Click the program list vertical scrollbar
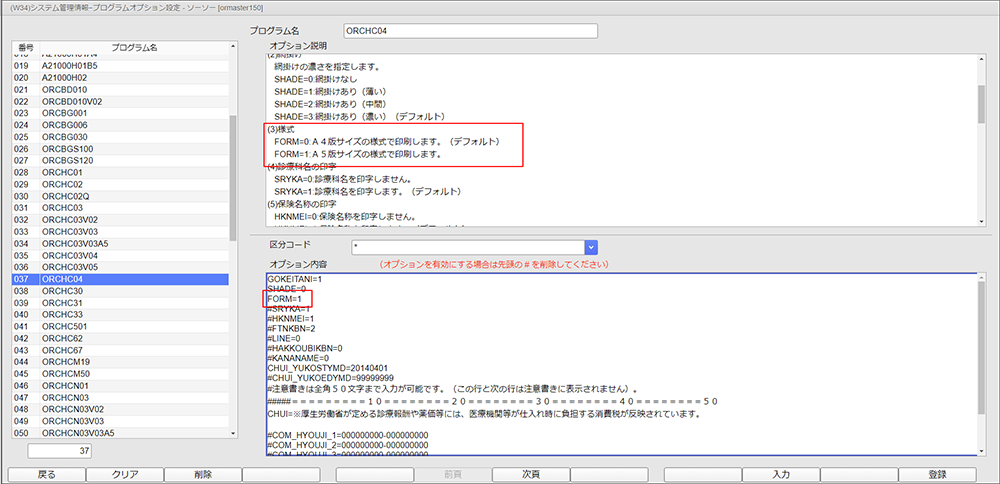Viewport: 1000px width, 484px height. click(233, 200)
